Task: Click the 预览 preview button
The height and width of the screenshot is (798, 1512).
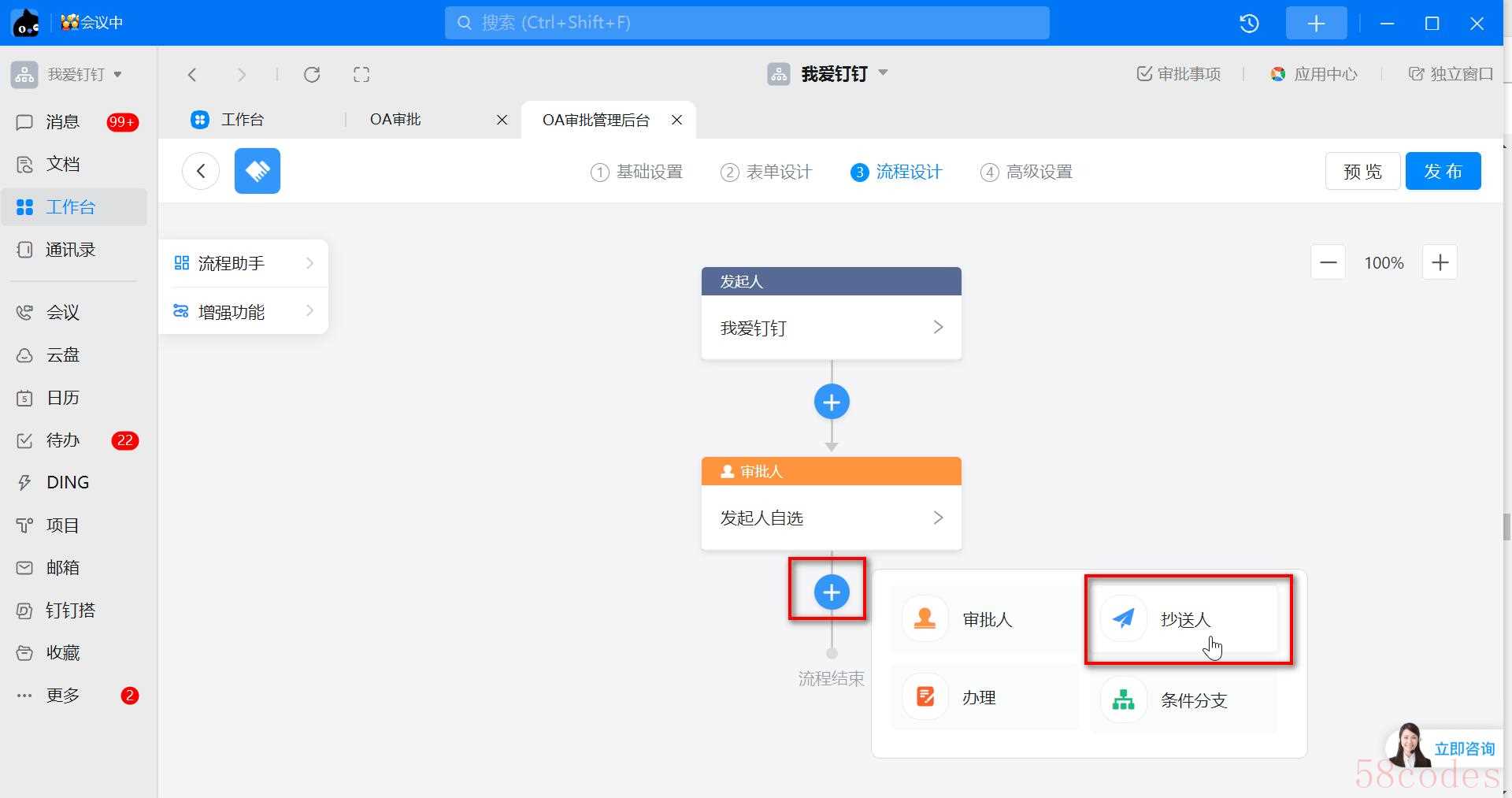Action: tap(1362, 171)
